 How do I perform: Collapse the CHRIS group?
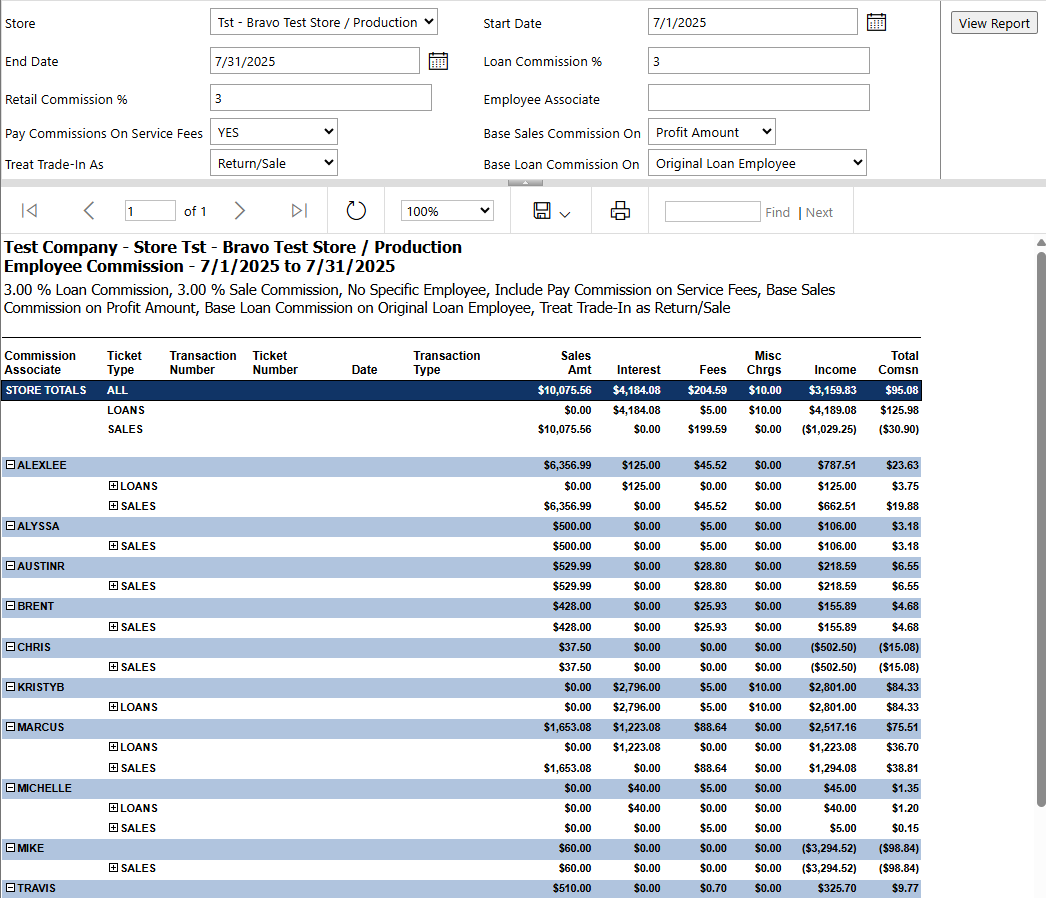(11, 646)
